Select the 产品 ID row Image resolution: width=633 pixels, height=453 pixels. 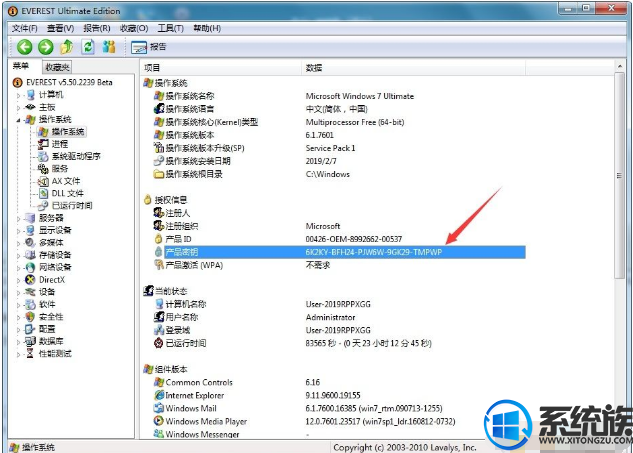click(x=339, y=239)
